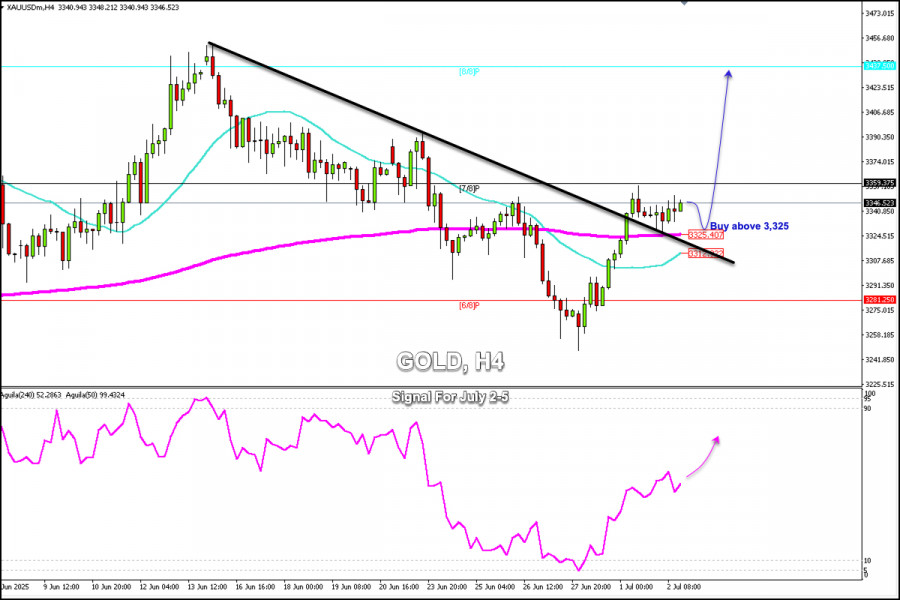This screenshot has height=600, width=900.
Task: Click the Buy above 3,325 chart text
Action: [749, 226]
